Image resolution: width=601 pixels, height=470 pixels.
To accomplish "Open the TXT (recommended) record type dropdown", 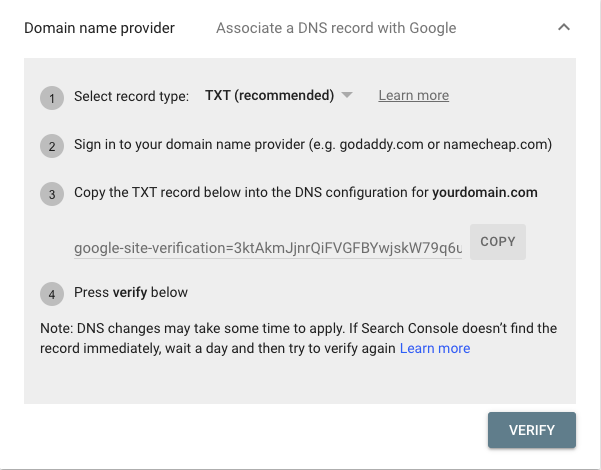I will point(278,95).
